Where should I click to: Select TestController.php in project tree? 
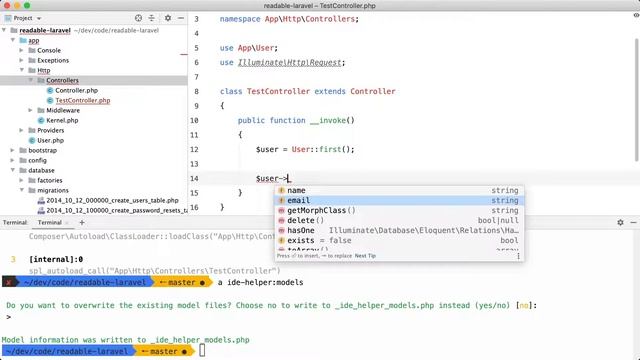pyautogui.click(x=82, y=100)
